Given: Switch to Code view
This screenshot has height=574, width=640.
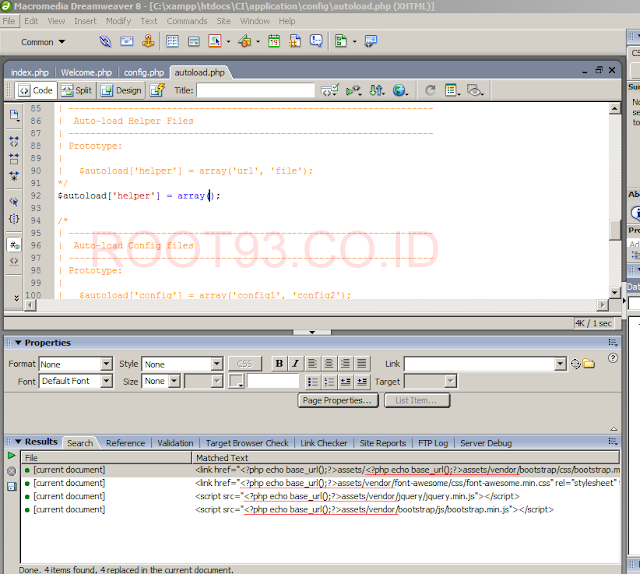Looking at the screenshot, I should tap(36, 91).
